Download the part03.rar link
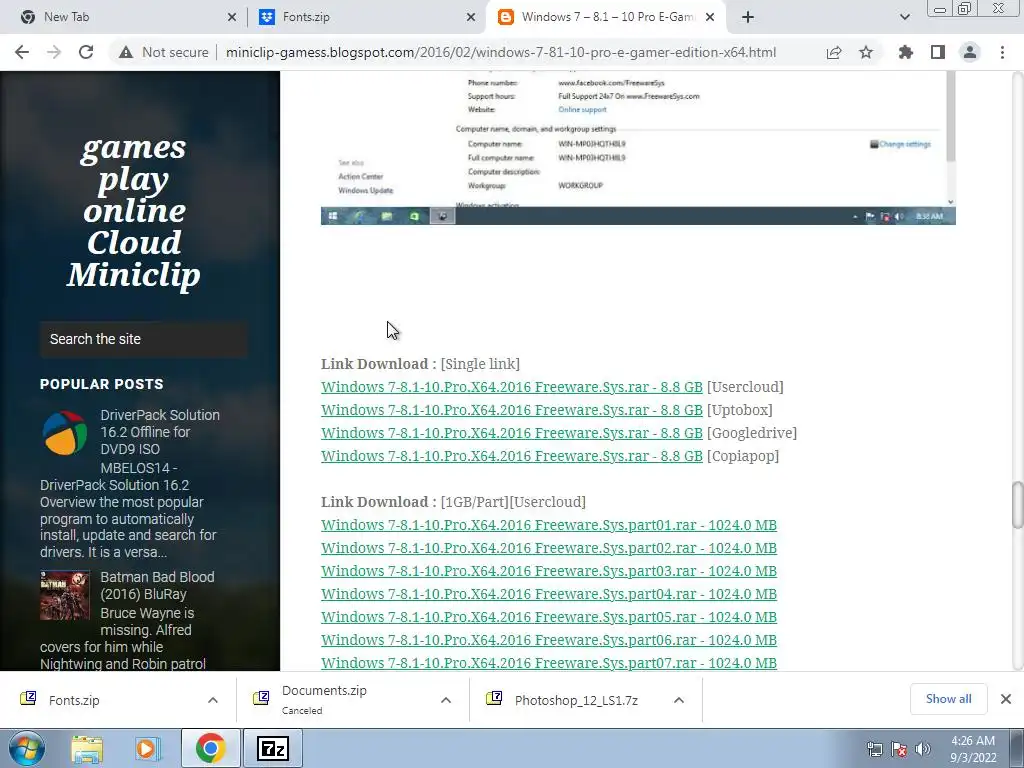Image resolution: width=1024 pixels, height=768 pixels. tap(549, 571)
